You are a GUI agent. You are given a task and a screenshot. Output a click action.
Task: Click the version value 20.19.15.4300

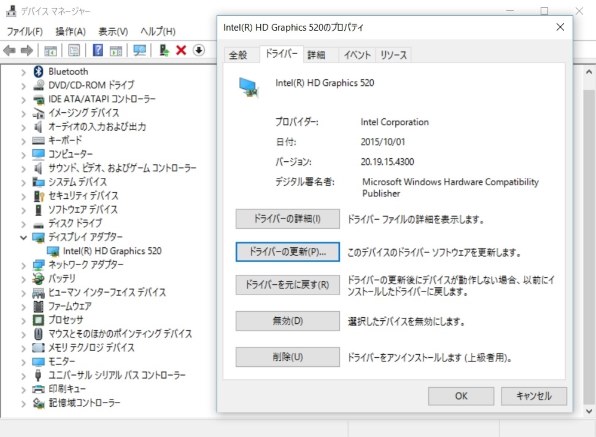[387, 162]
